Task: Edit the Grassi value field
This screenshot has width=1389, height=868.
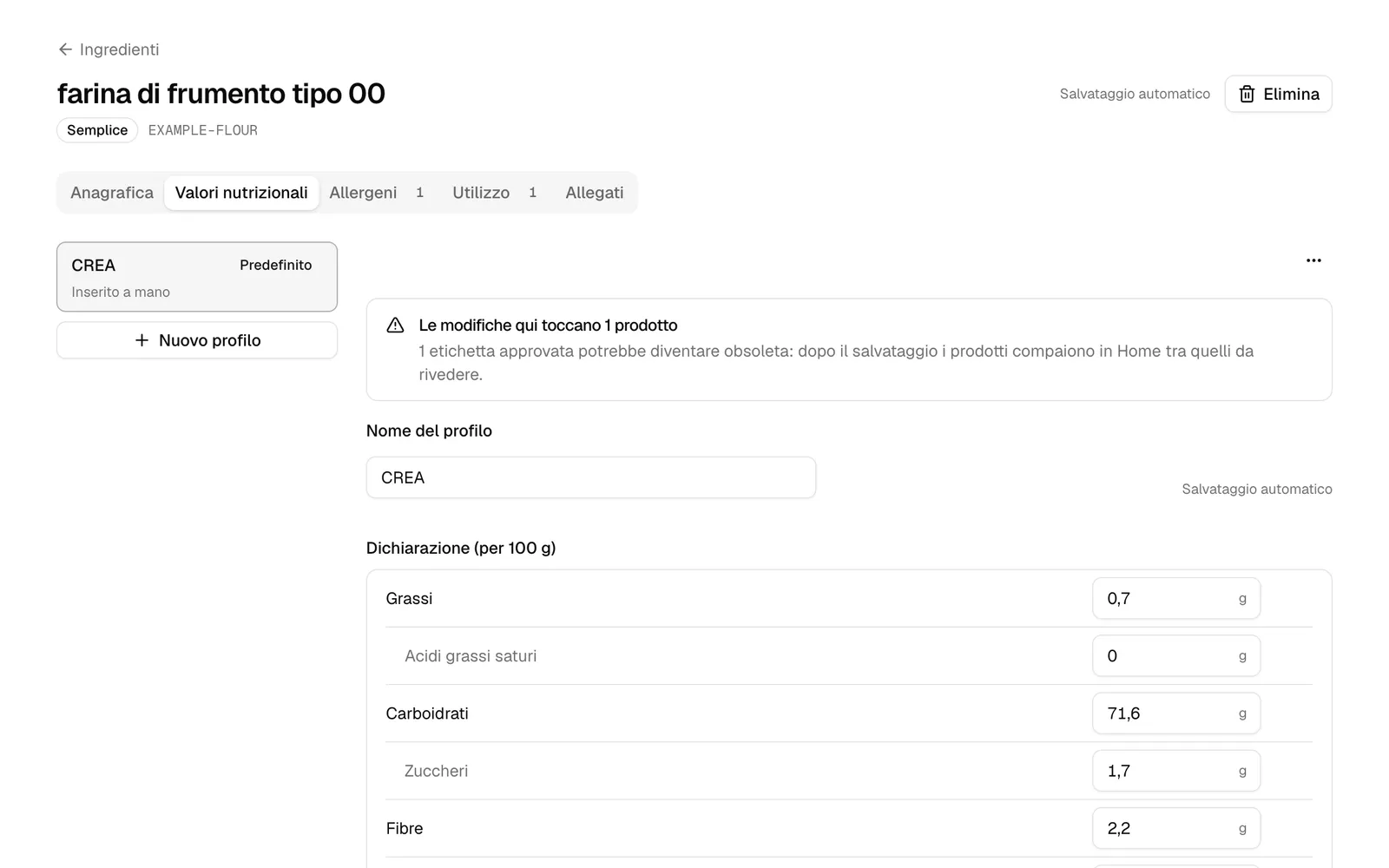Action: click(1176, 599)
